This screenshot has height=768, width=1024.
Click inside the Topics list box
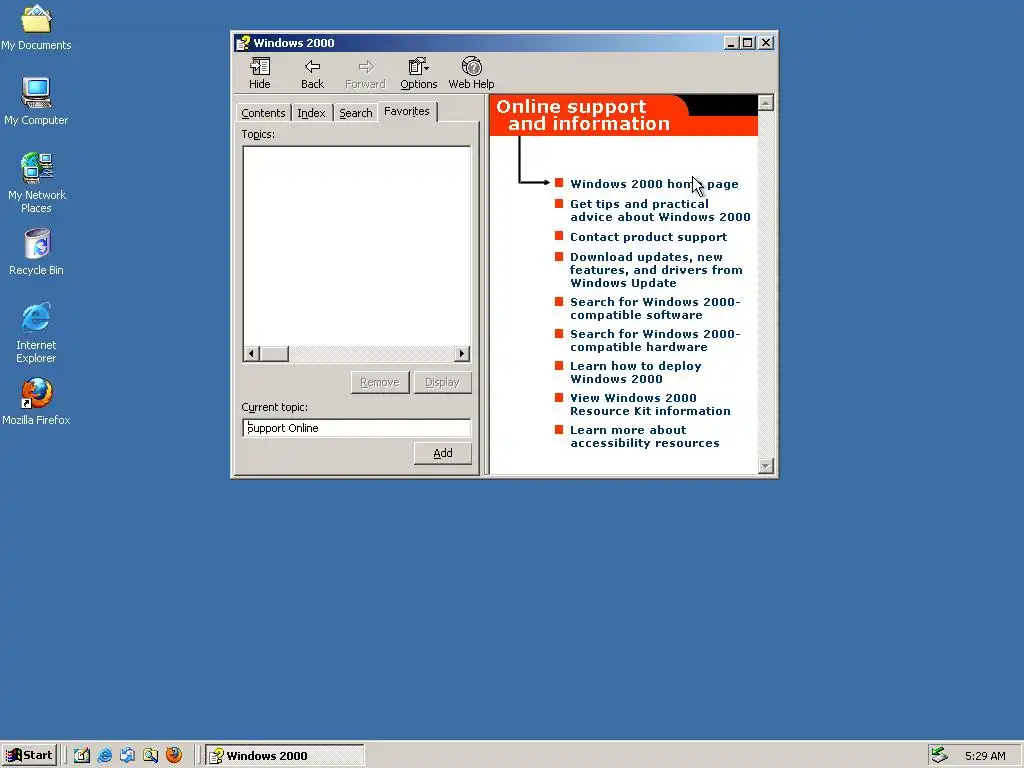tap(357, 246)
